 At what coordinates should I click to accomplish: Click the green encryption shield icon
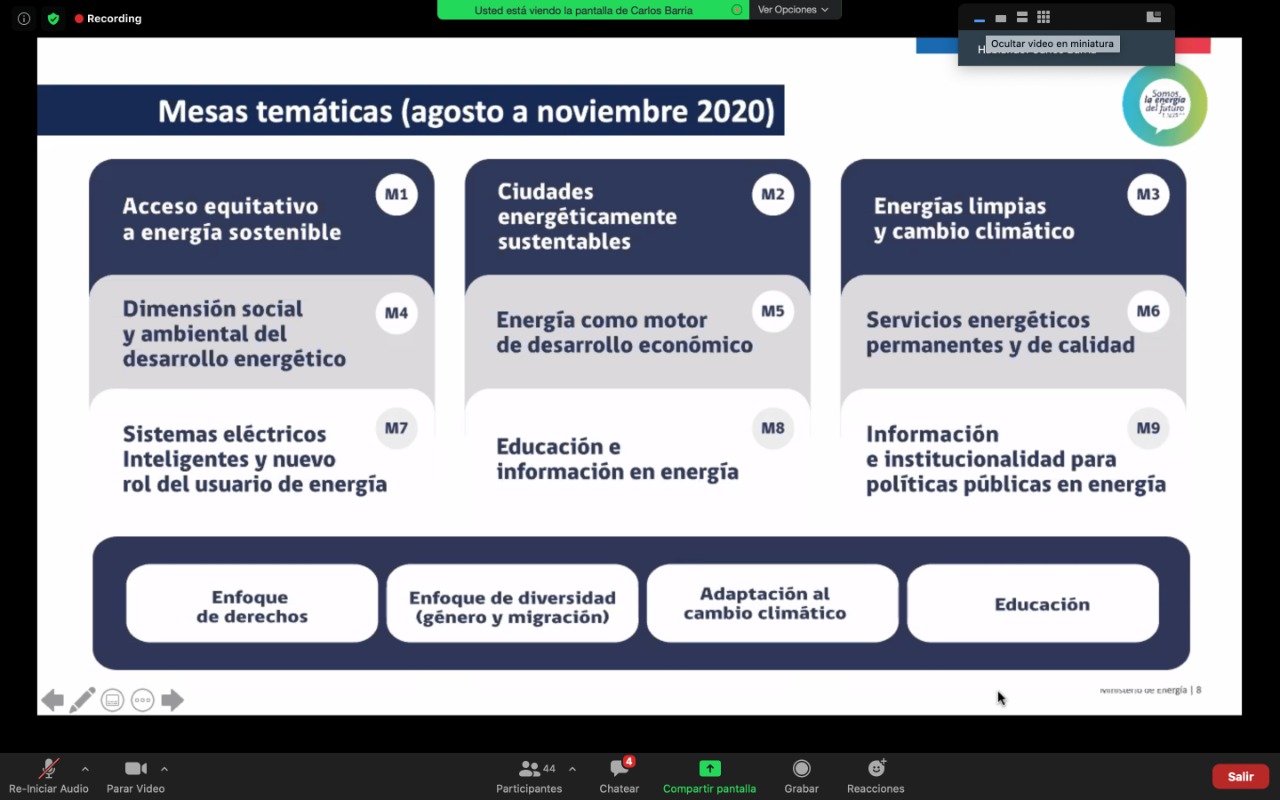coord(53,18)
